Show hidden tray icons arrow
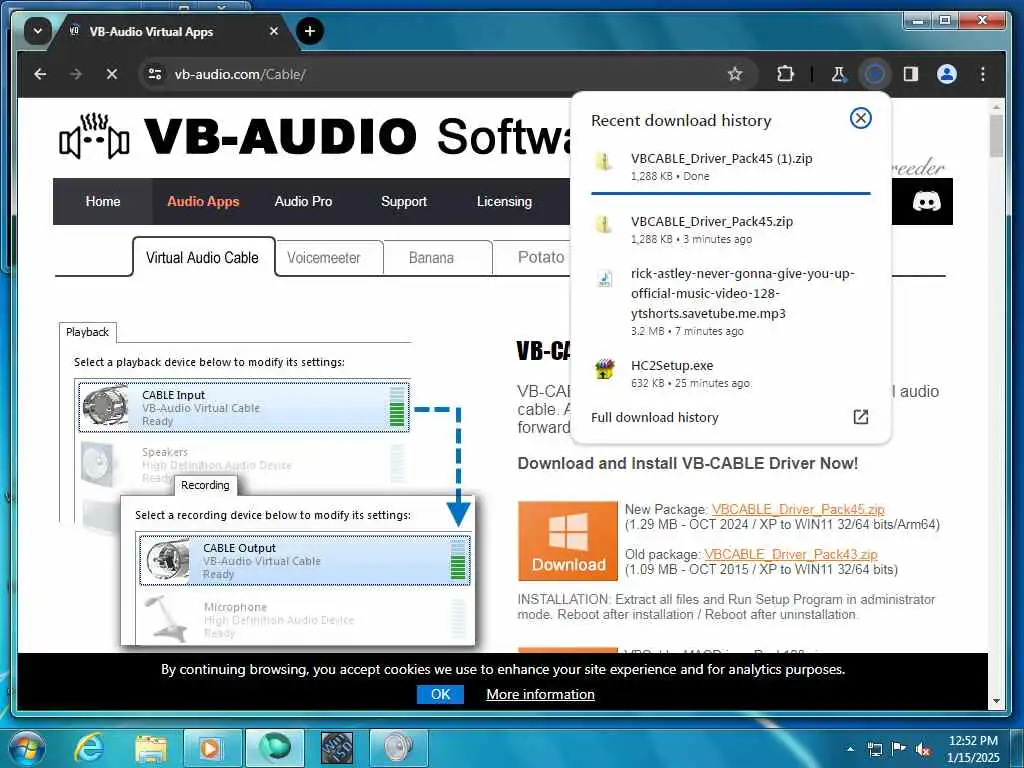1024x768 pixels. click(x=850, y=749)
